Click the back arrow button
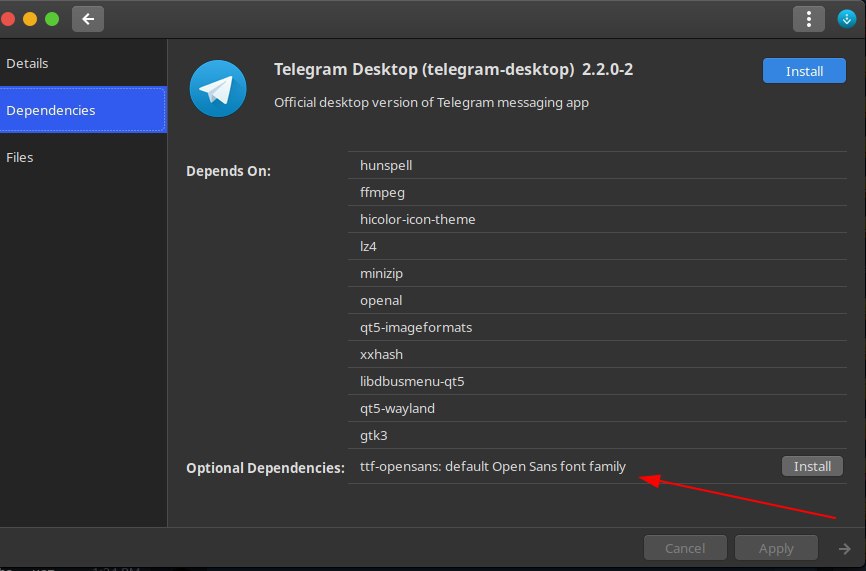This screenshot has width=866, height=571. point(88,19)
